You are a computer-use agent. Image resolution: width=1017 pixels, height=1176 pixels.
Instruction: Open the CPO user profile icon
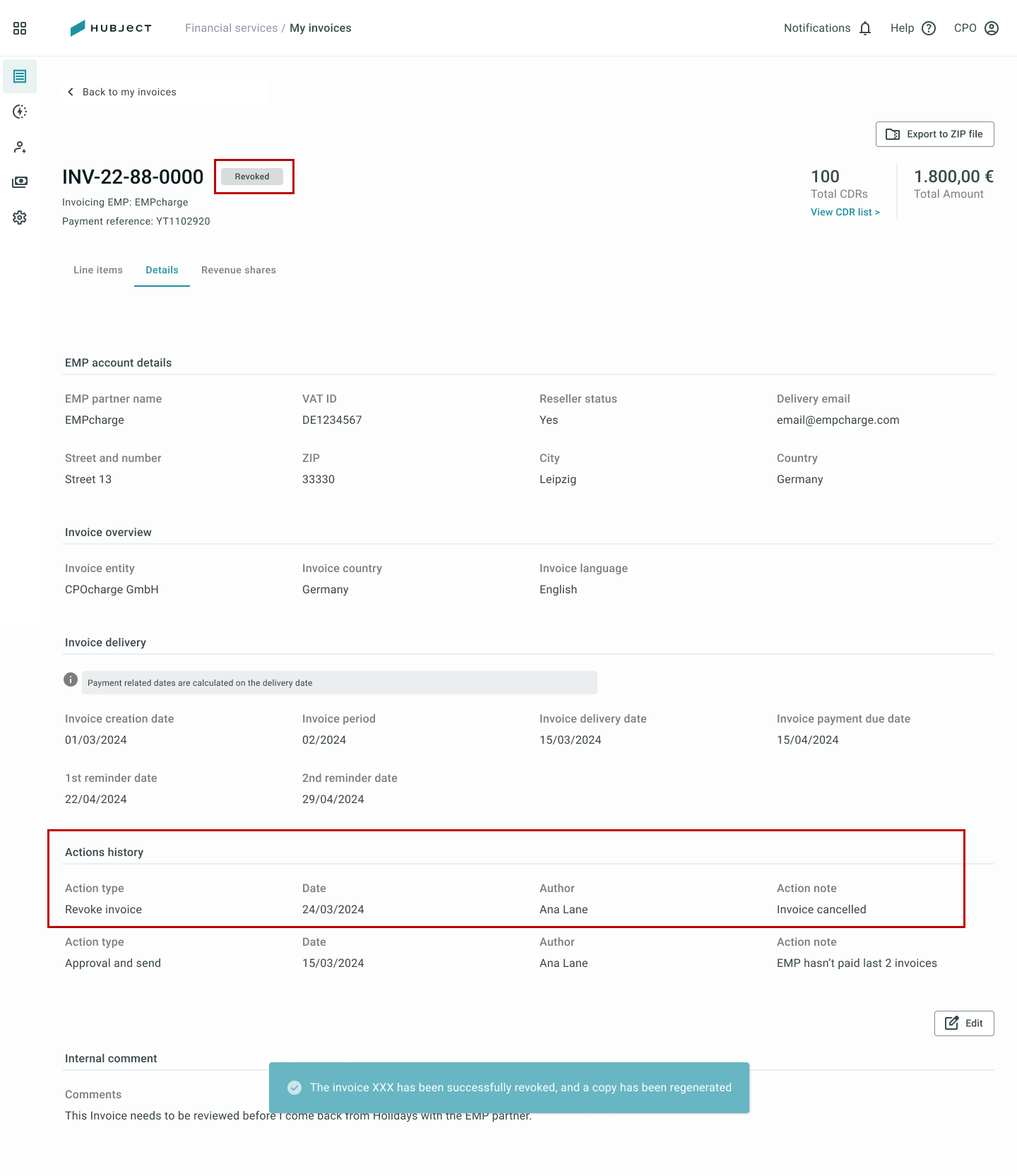[992, 28]
